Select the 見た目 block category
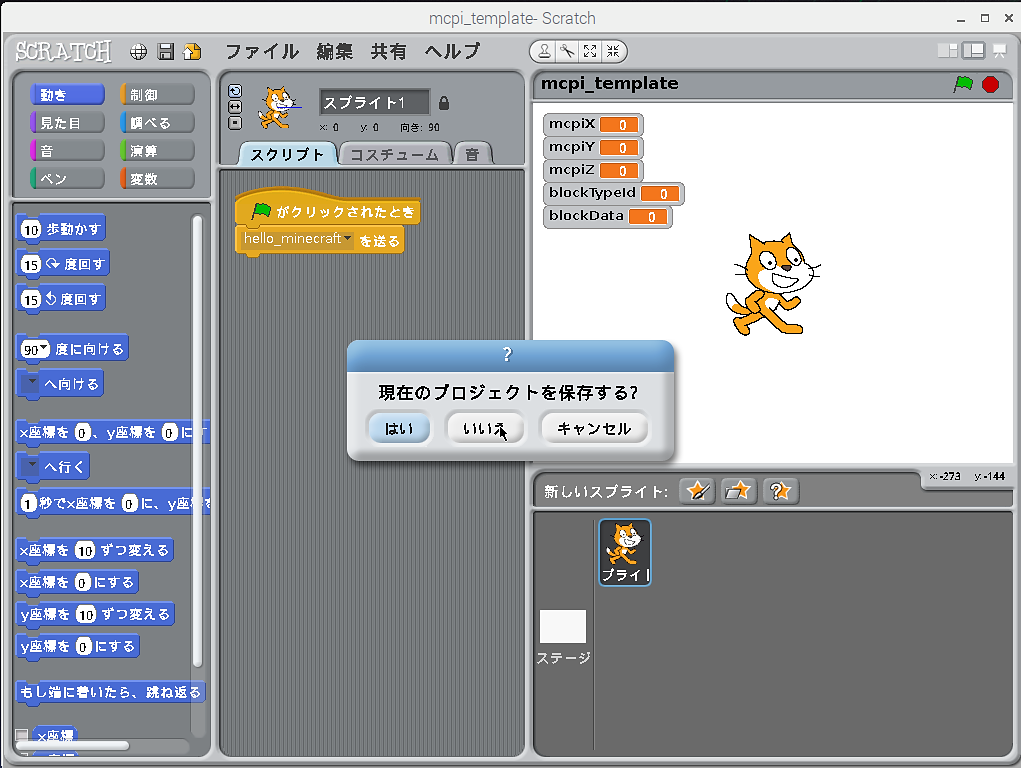This screenshot has height=768, width=1021. pyautogui.click(x=67, y=122)
